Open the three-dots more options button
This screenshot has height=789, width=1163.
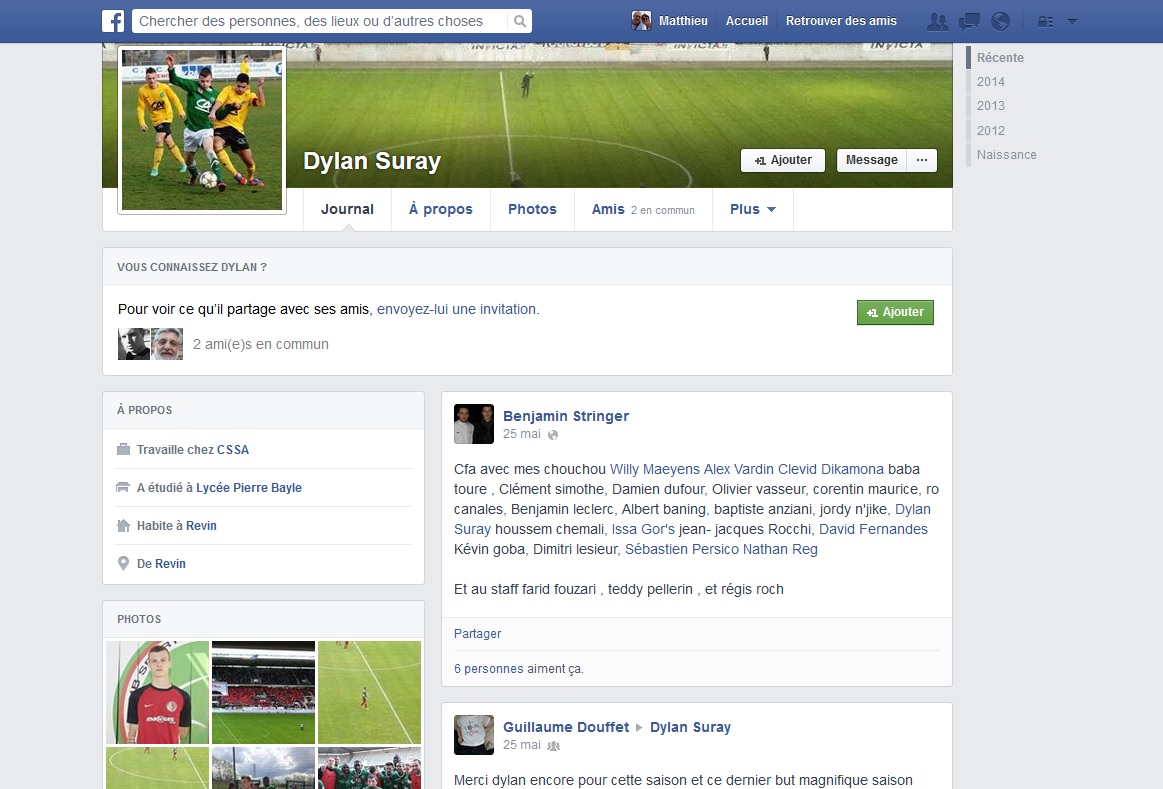tap(922, 160)
